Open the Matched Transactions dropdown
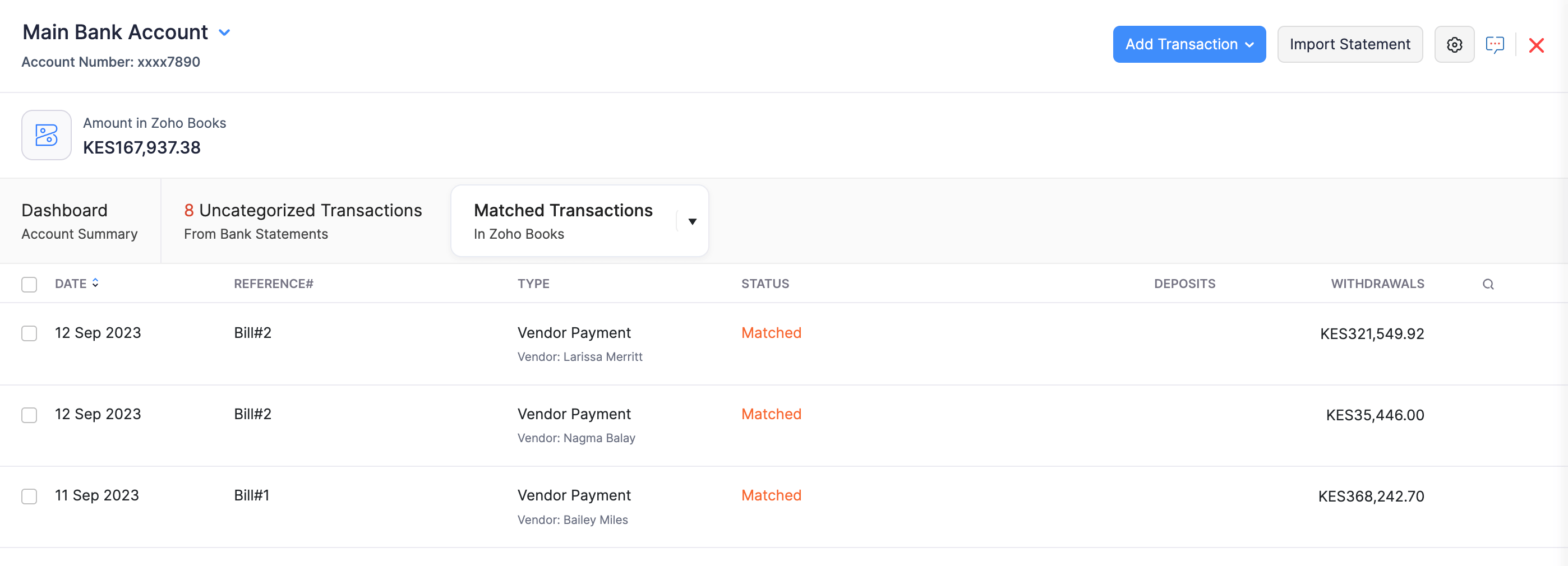This screenshot has height=566, width=1568. click(x=692, y=221)
